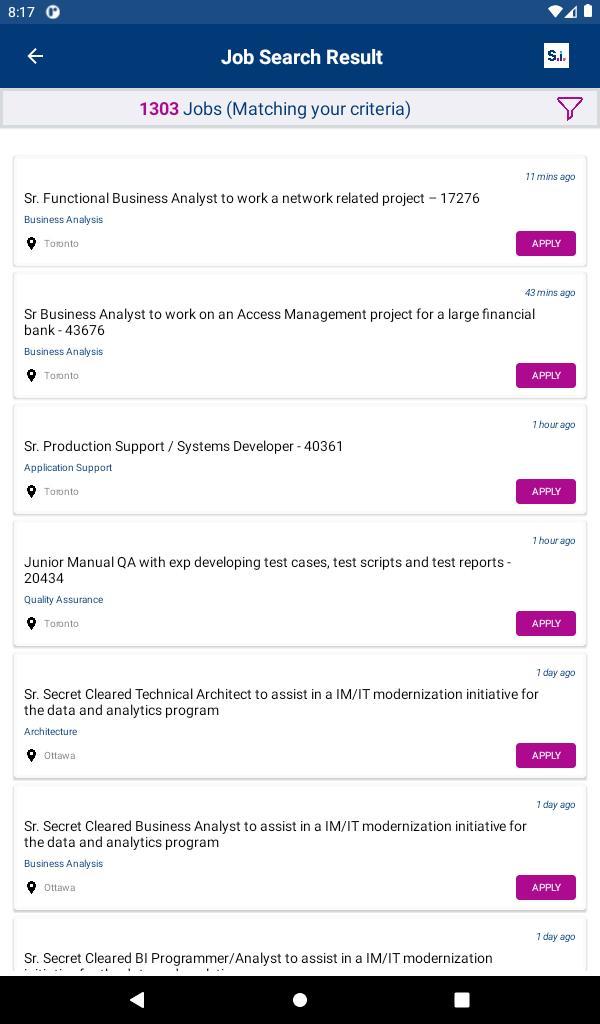Select Architecture category label

click(51, 732)
